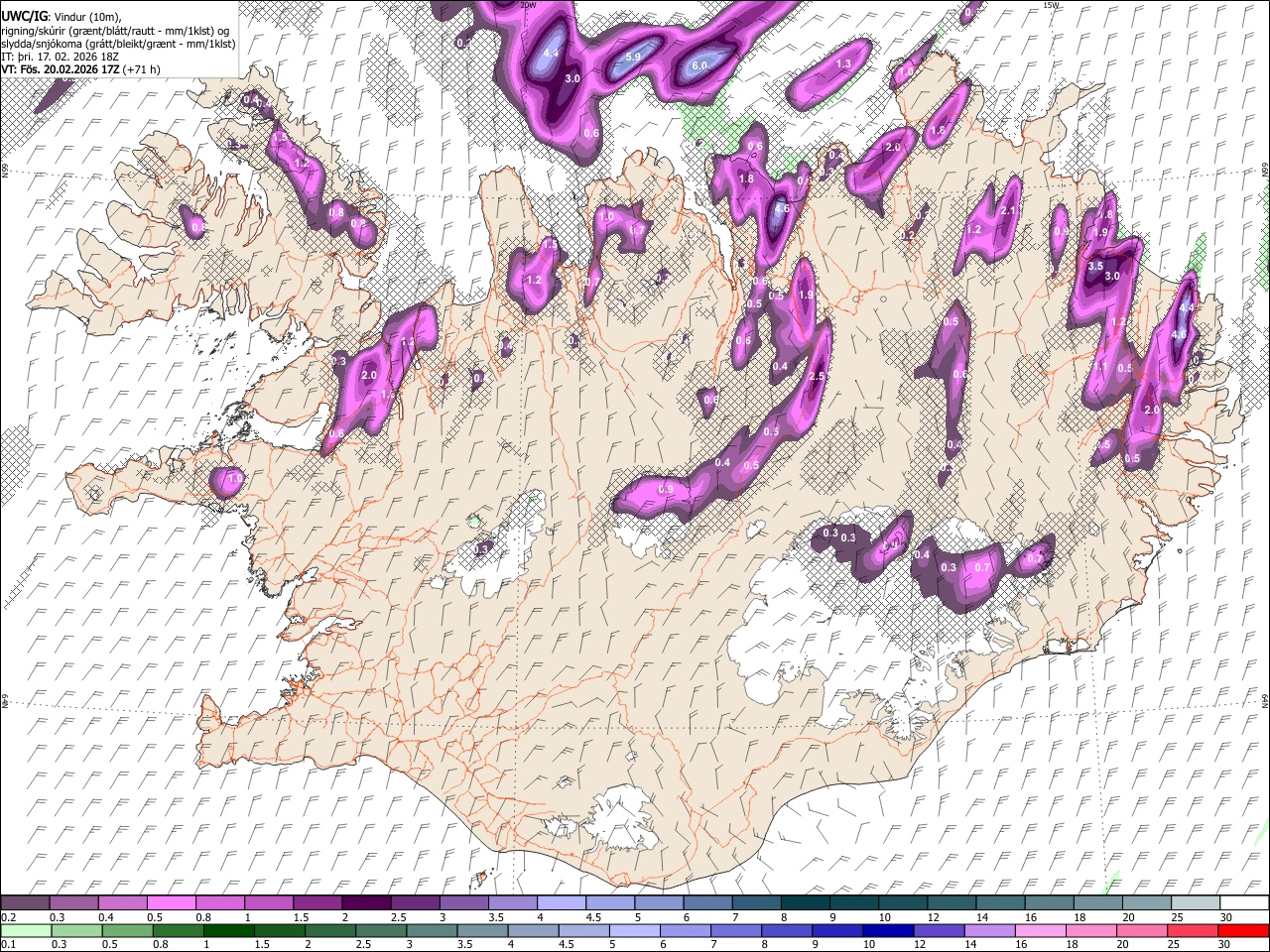Click the dark teal swatch labeled 8, top row
The width and height of the screenshot is (1270, 952).
tap(806, 902)
